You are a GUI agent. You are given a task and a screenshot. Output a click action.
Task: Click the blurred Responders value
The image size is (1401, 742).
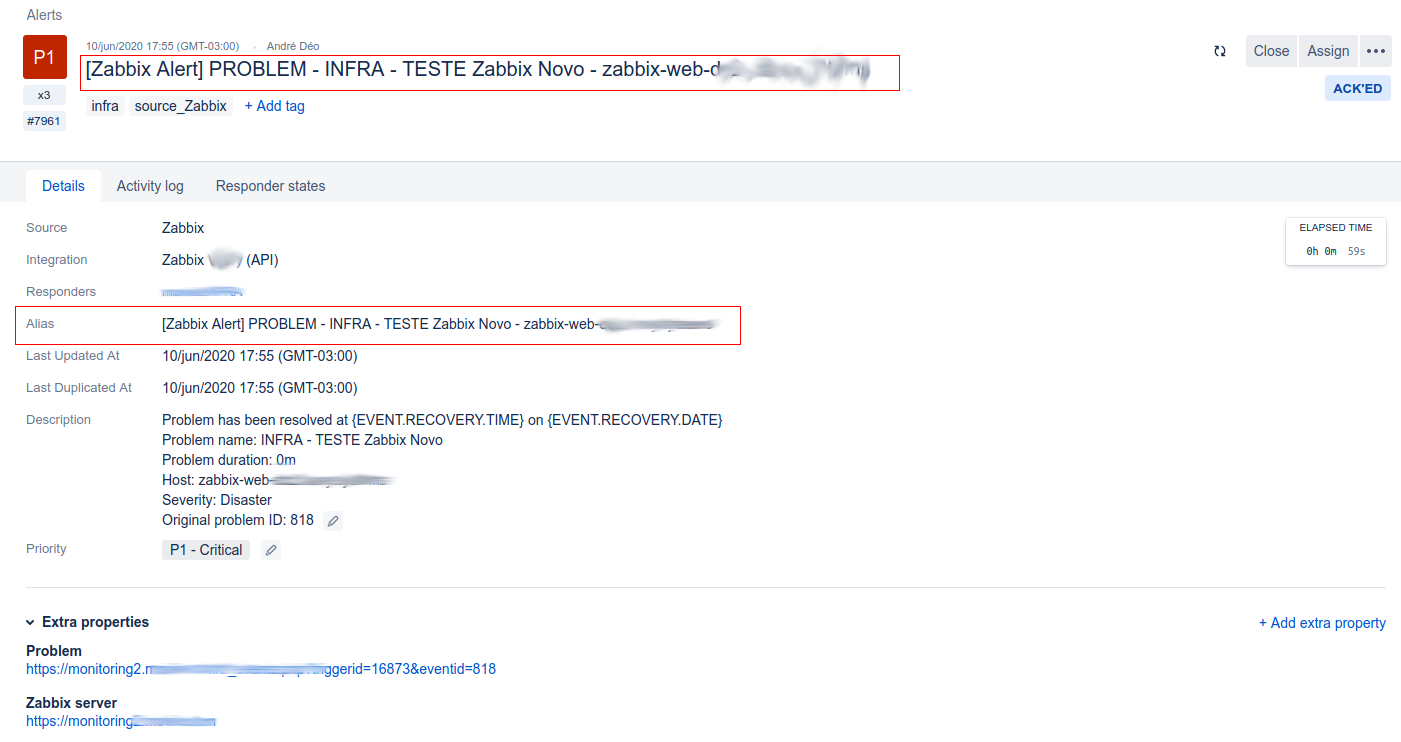pos(203,292)
